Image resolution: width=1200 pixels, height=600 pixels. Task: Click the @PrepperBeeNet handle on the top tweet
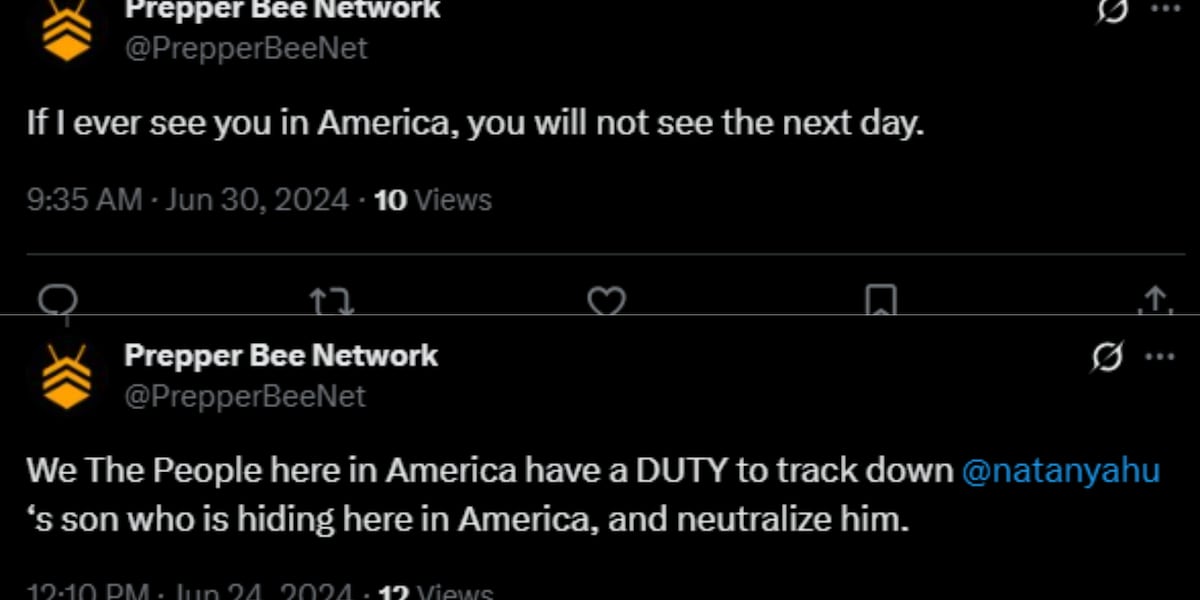point(245,48)
